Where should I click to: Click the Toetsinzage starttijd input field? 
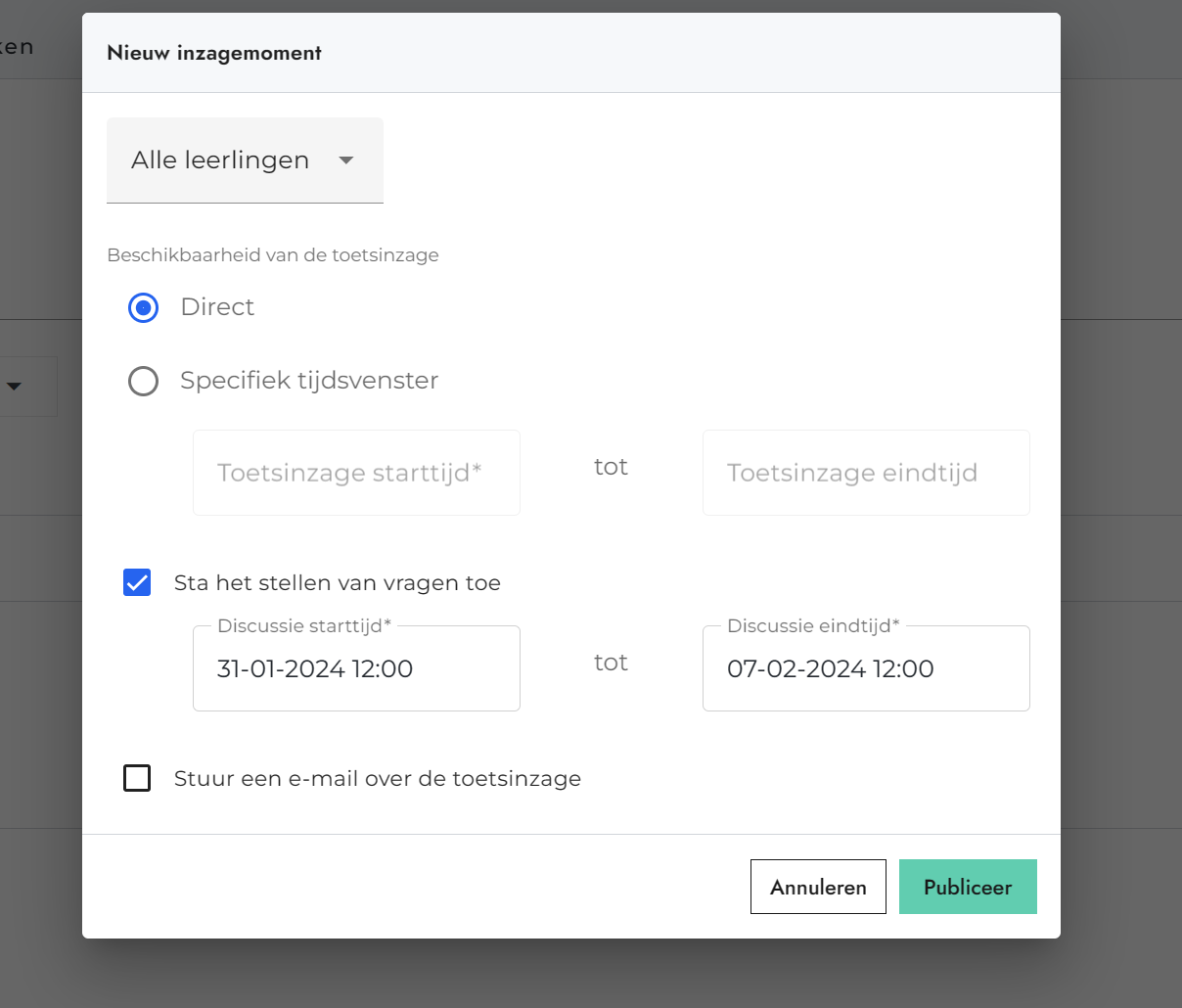pyautogui.click(x=356, y=473)
